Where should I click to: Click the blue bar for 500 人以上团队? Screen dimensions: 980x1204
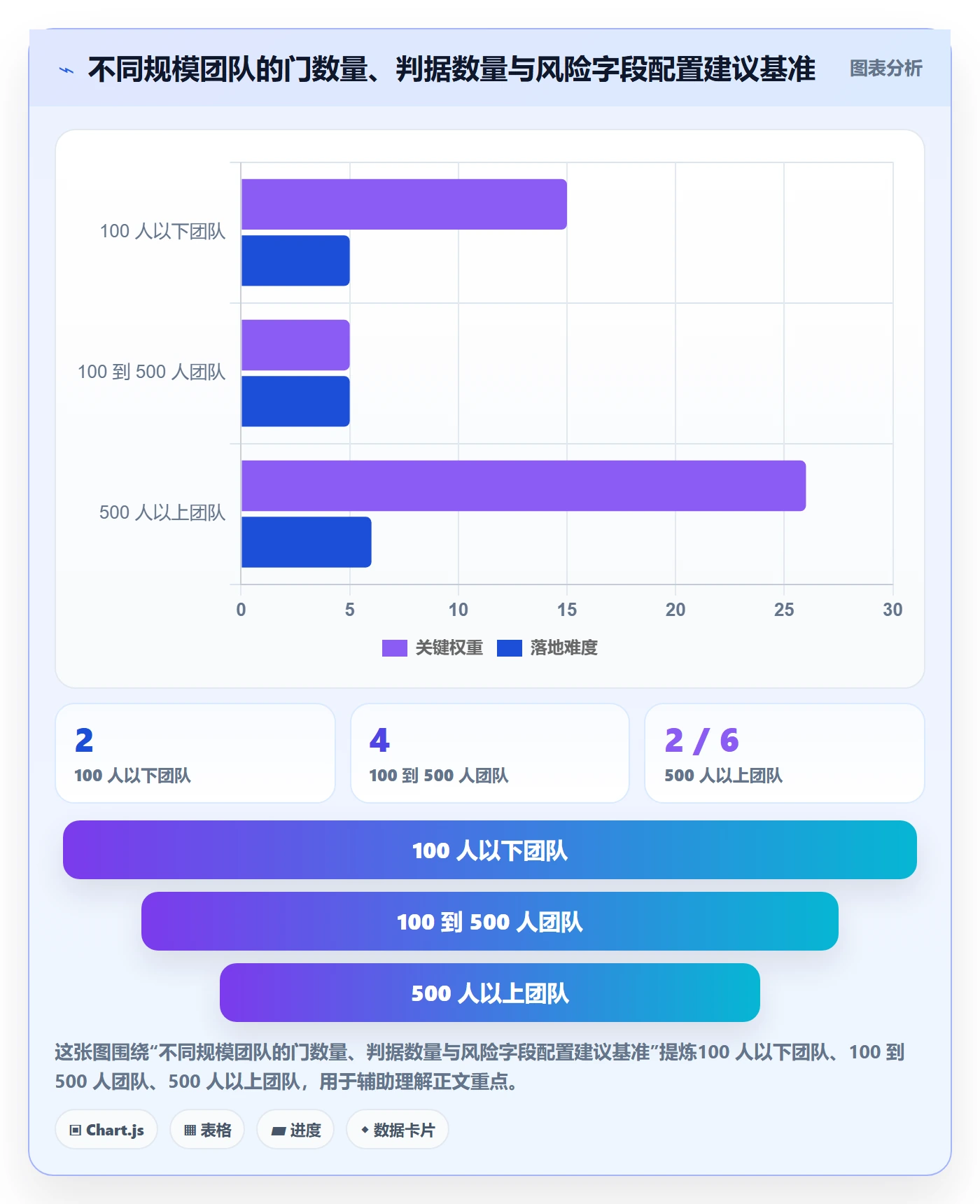[306, 542]
